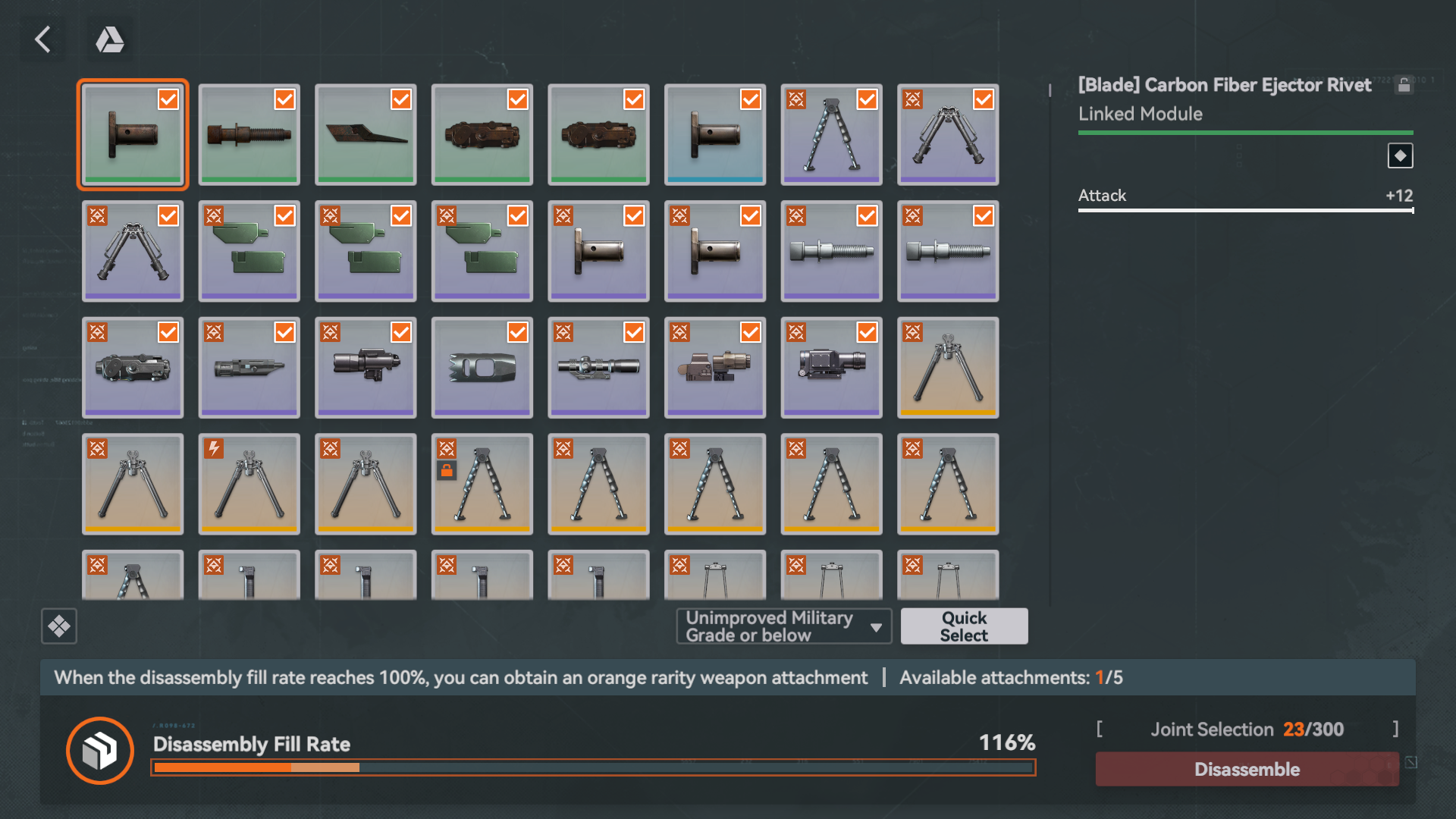
Task: Select the purple laser module box item
Action: [x=133, y=368]
